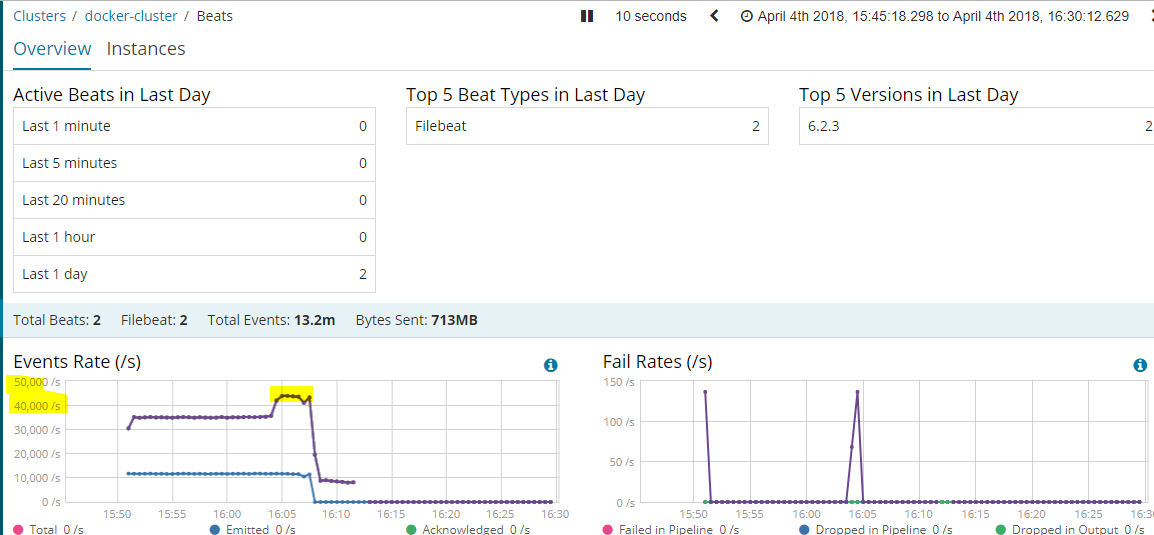Click the previous time range arrow

click(714, 16)
